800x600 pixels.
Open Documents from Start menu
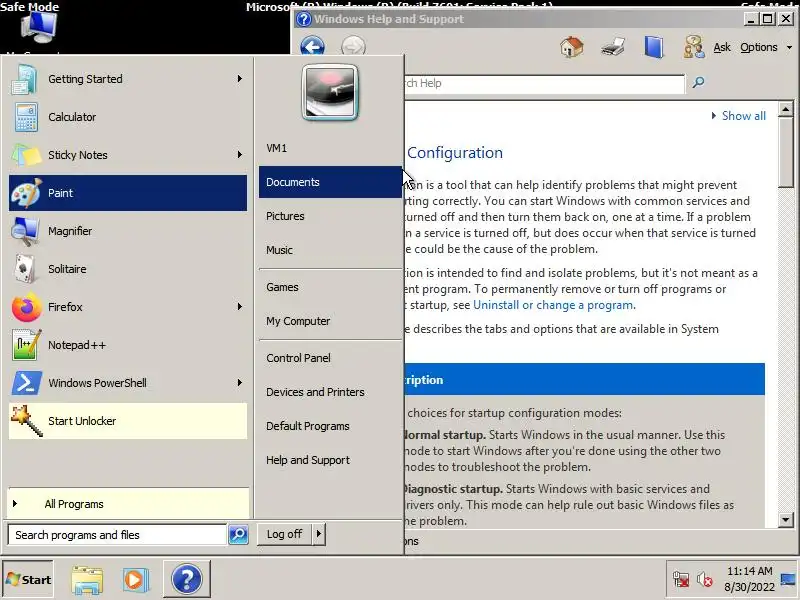point(330,182)
